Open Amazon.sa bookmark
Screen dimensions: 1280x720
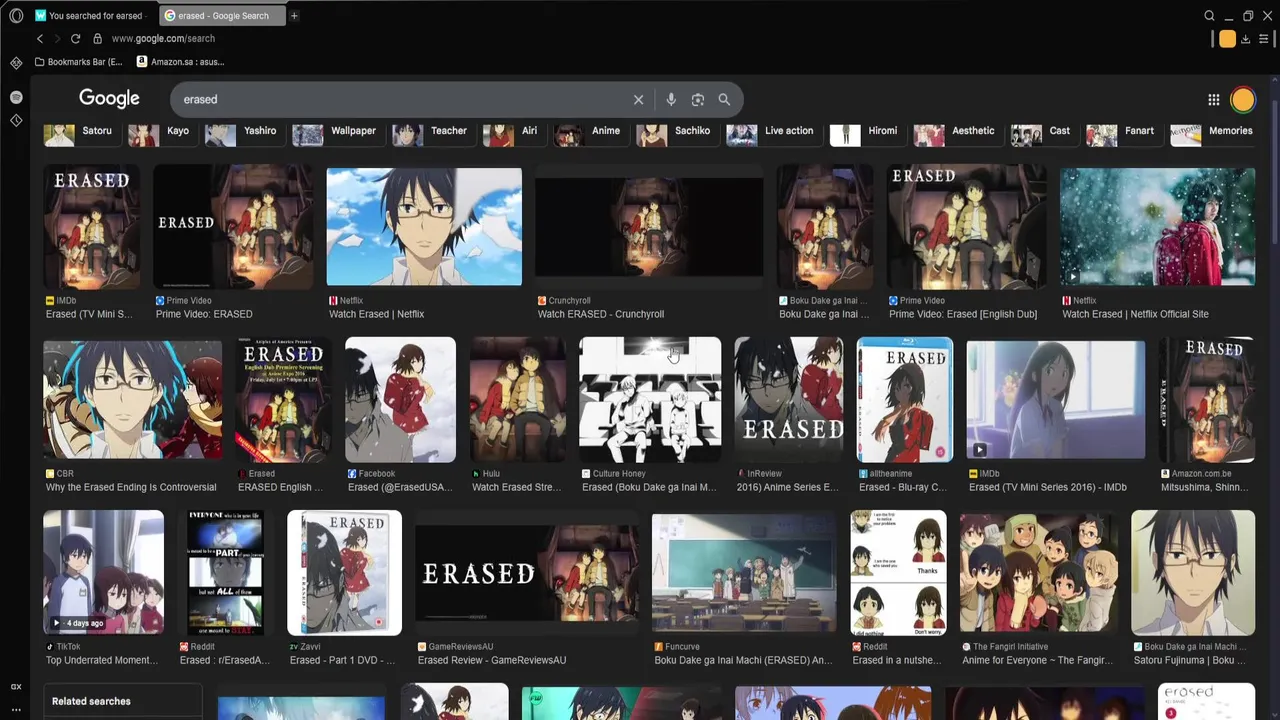180,62
